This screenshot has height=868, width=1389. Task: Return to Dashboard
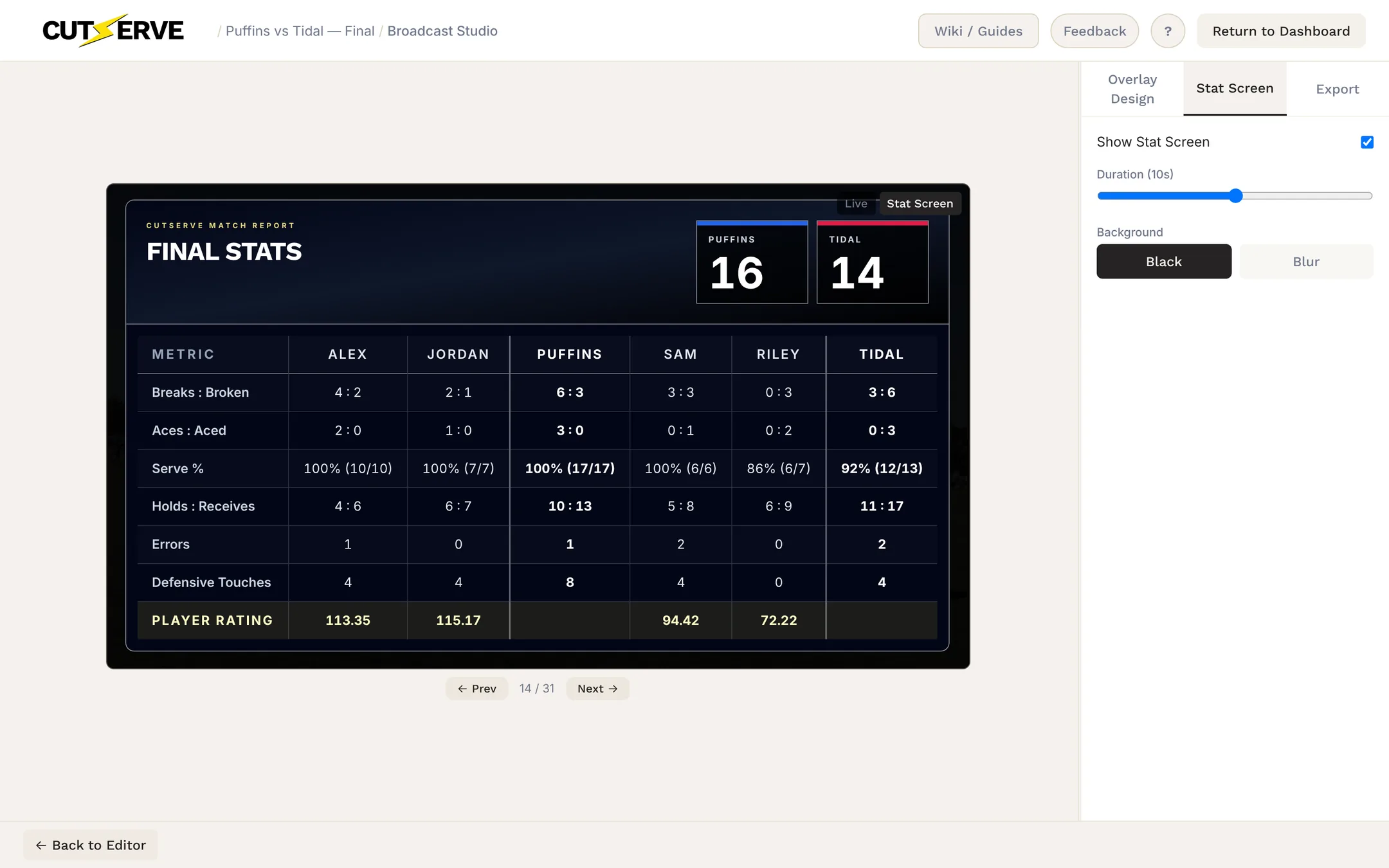(x=1281, y=31)
